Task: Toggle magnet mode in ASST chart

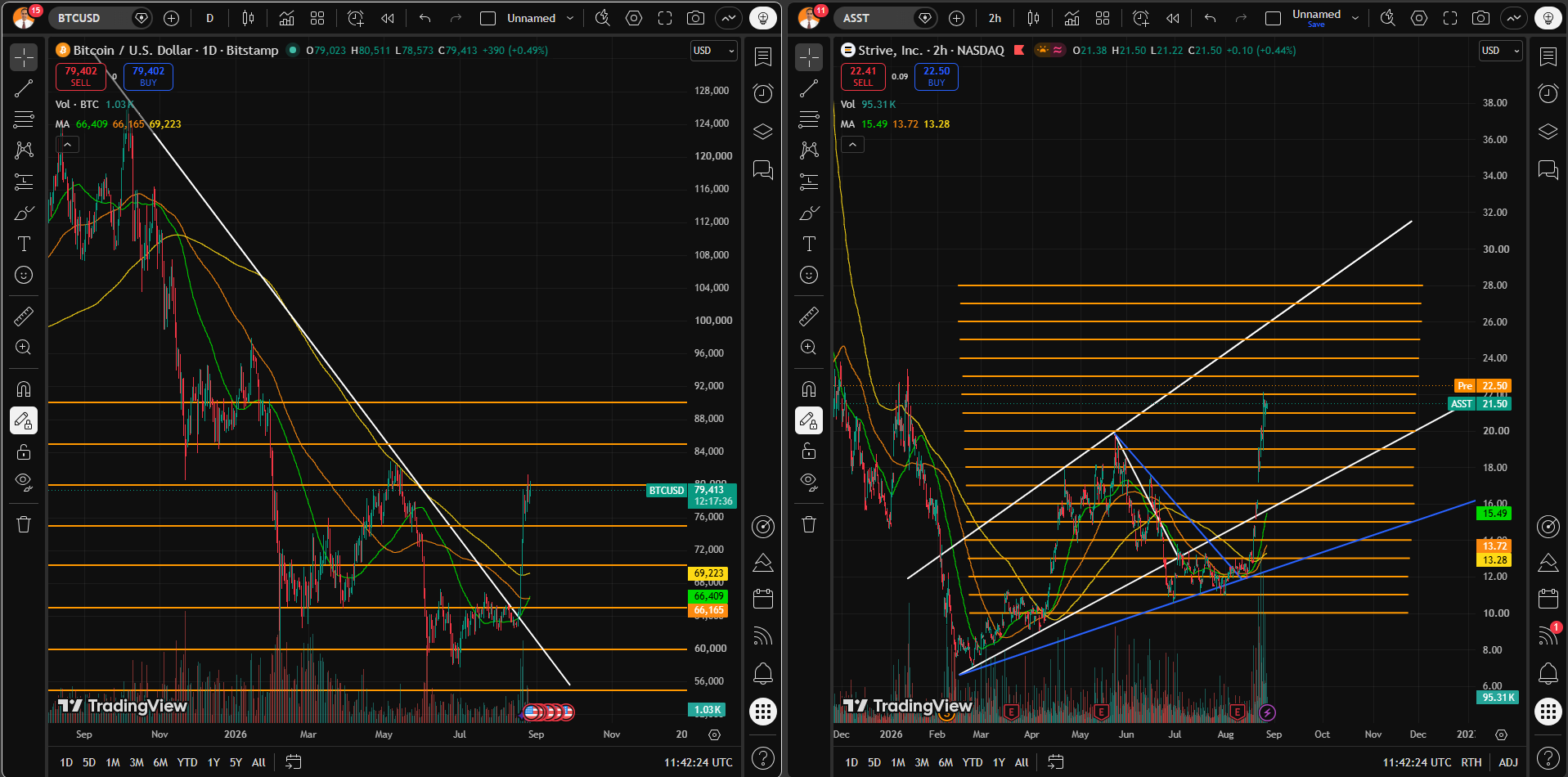Action: pyautogui.click(x=809, y=388)
